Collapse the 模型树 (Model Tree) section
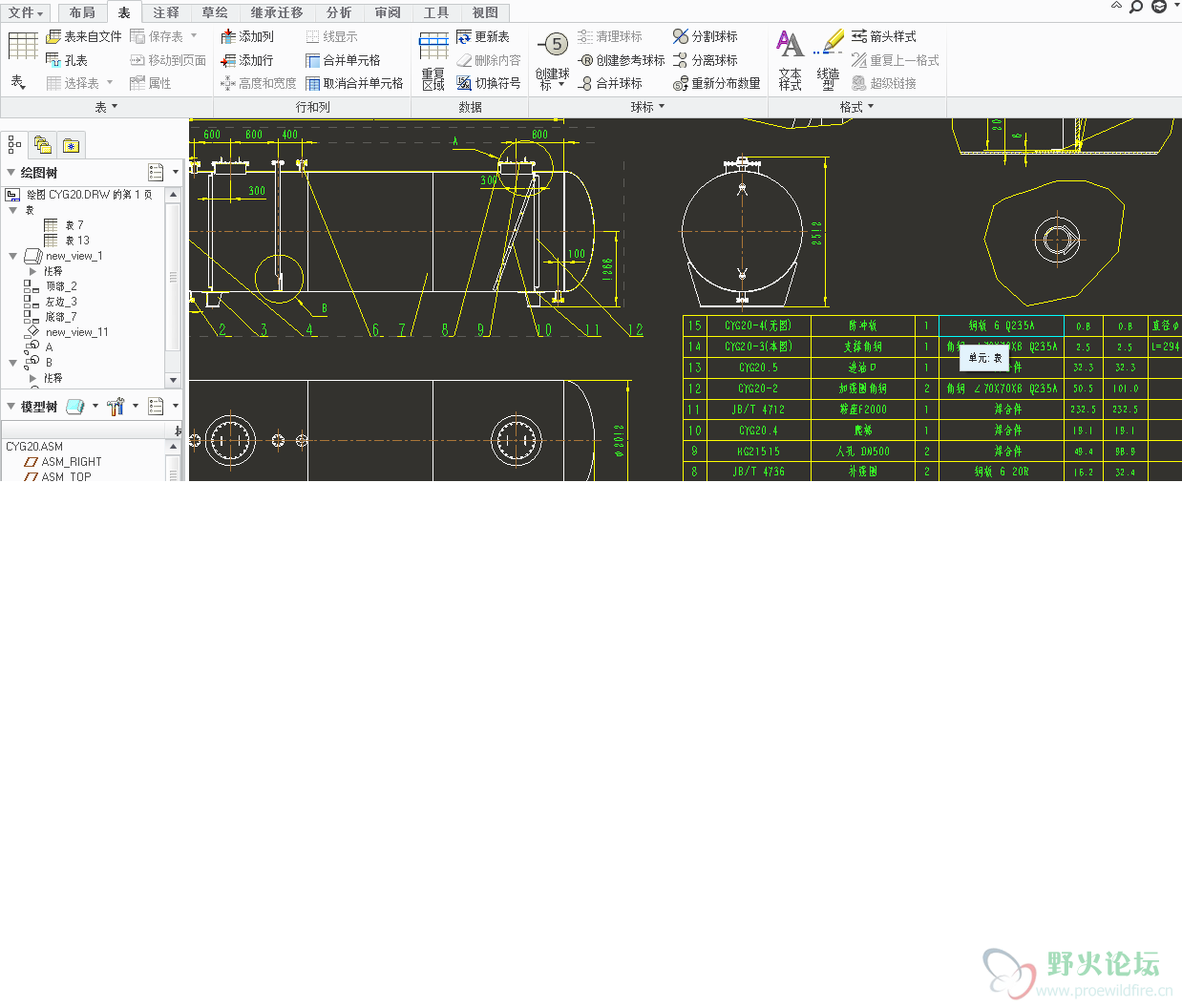Image resolution: width=1182 pixels, height=1008 pixels. 11,407
